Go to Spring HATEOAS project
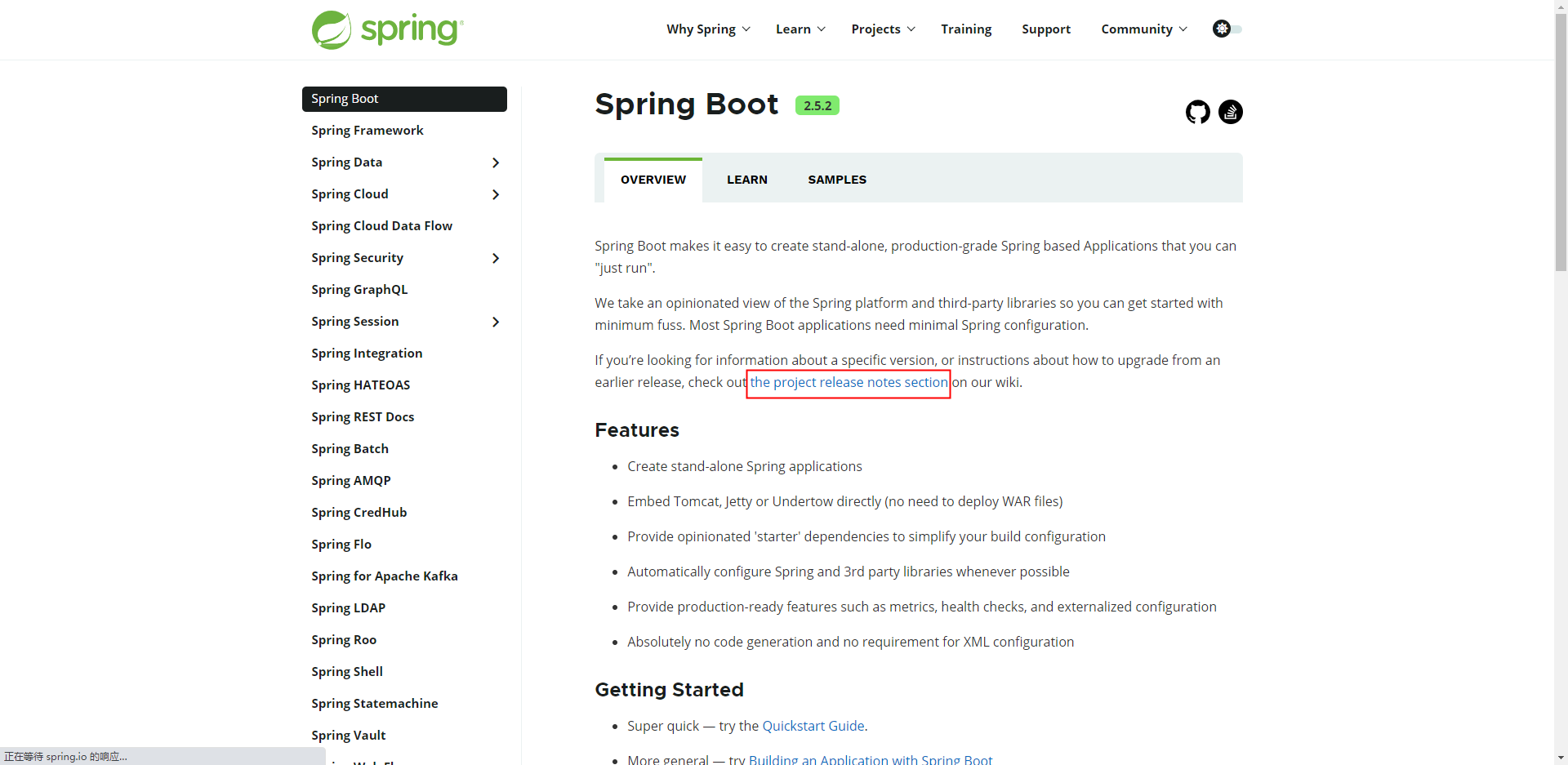 (360, 385)
